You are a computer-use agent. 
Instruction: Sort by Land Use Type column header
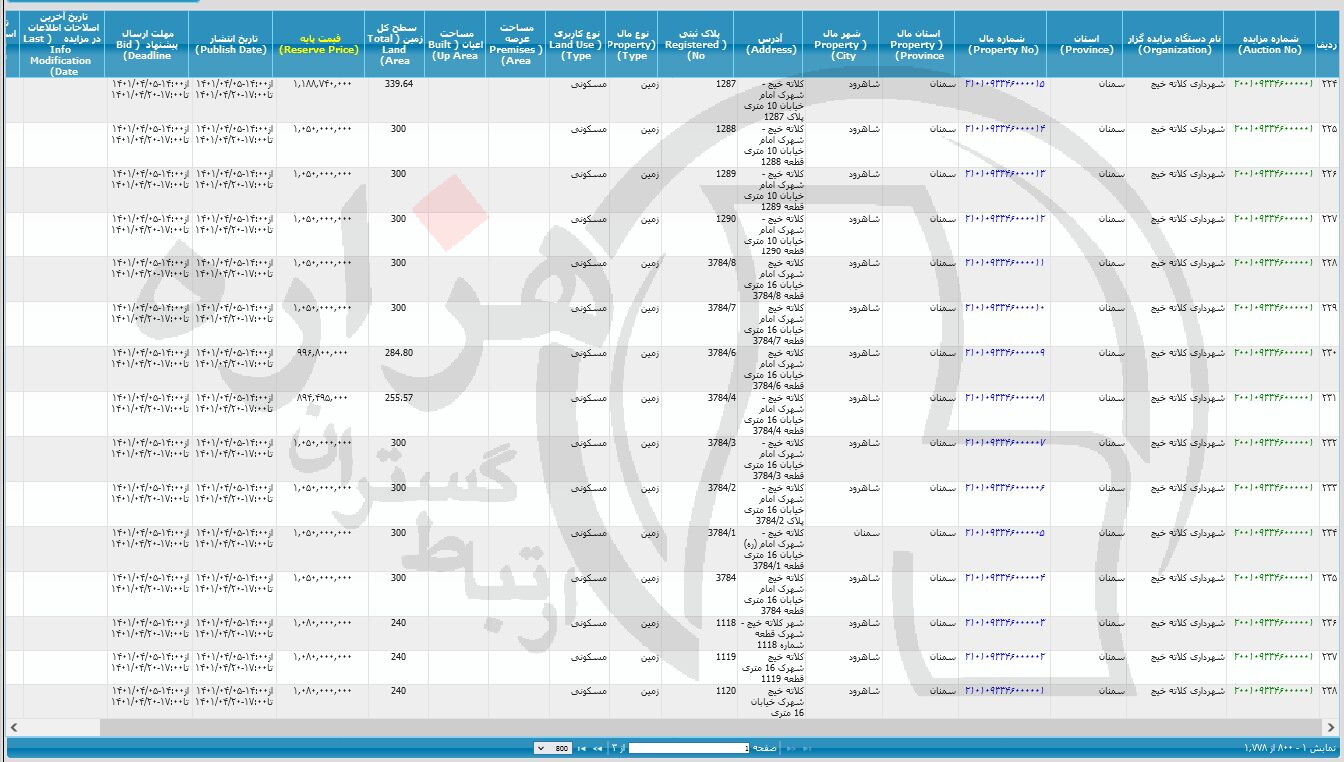click(576, 44)
